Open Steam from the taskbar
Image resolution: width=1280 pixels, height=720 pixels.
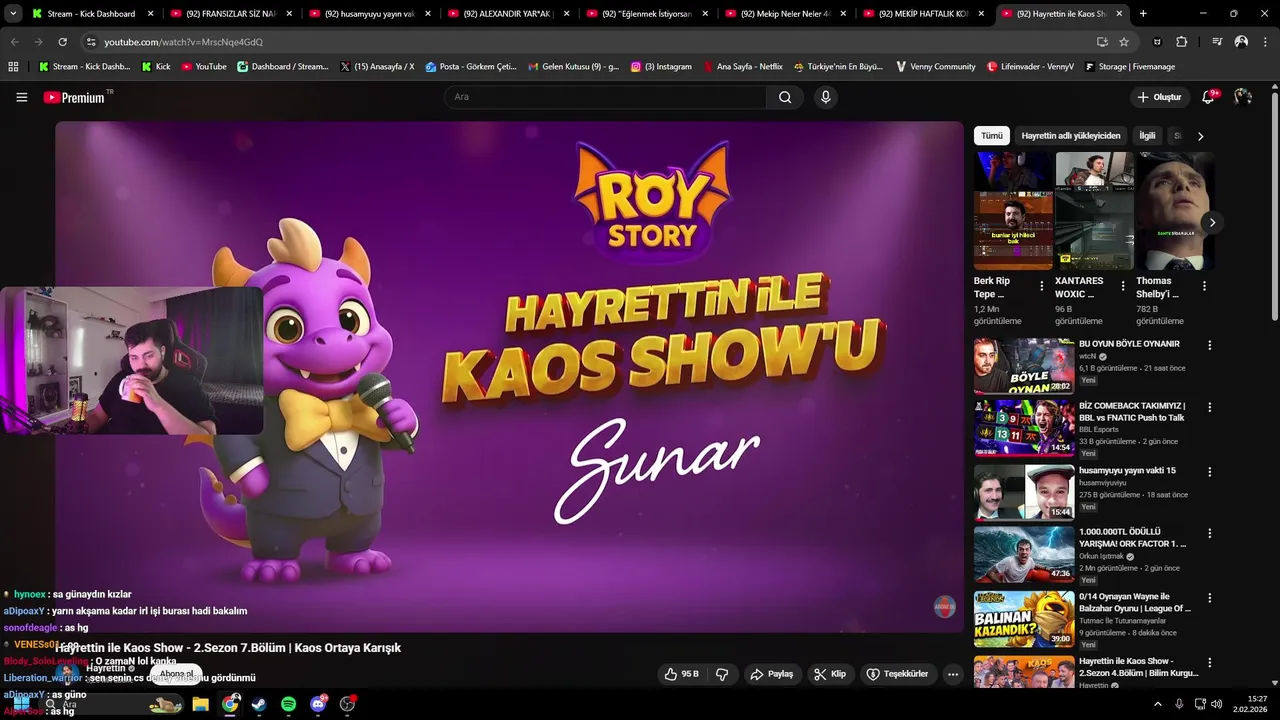click(259, 704)
